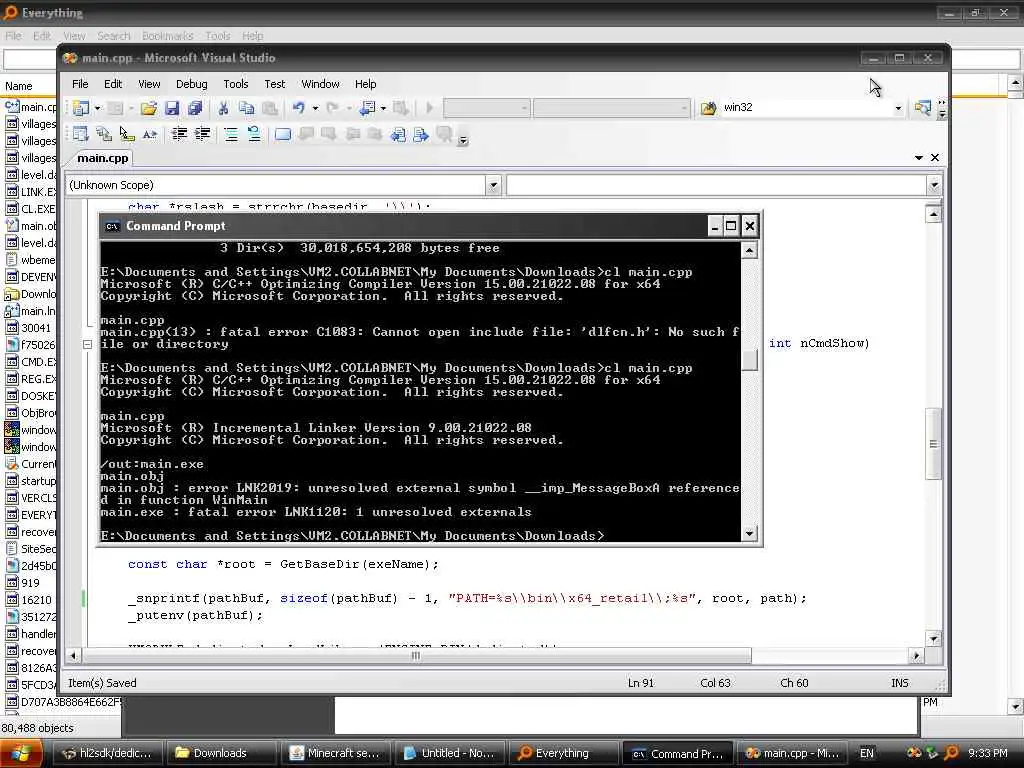The width and height of the screenshot is (1024, 768).
Task: Open the Window menu
Action: (320, 84)
